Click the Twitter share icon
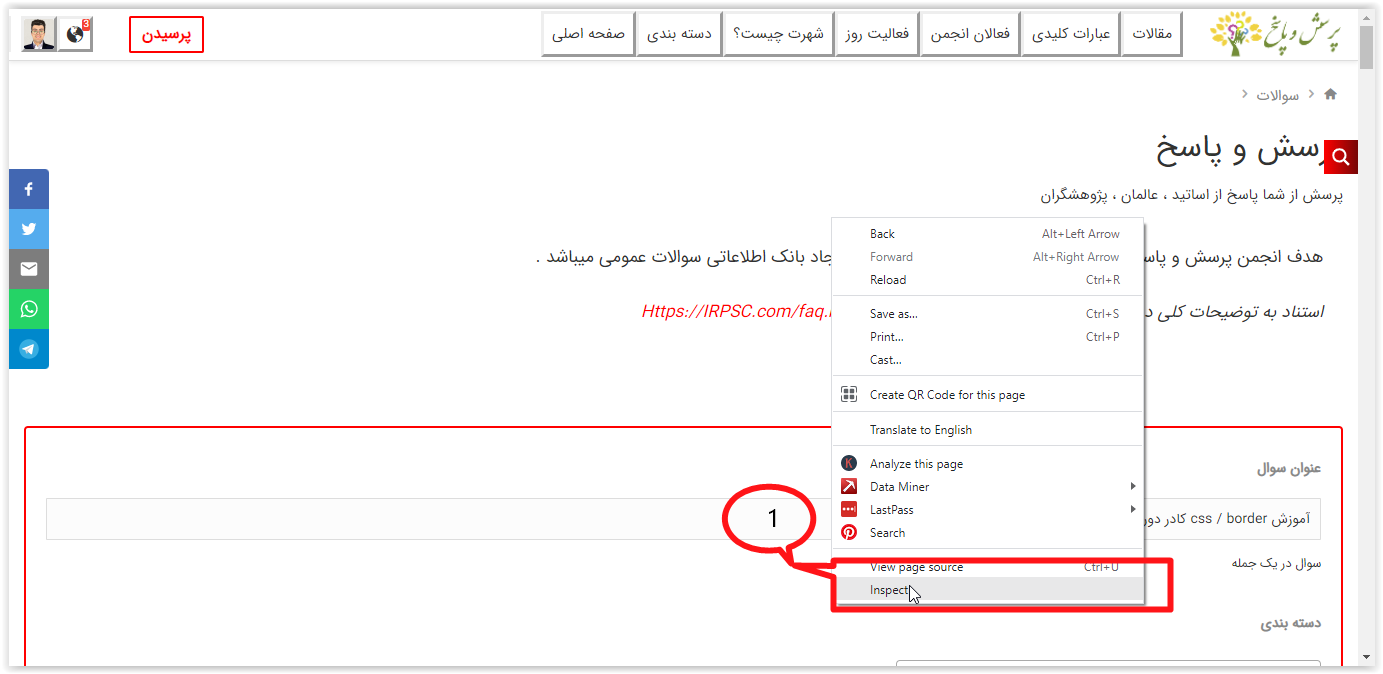This screenshot has width=1383, height=674. 29,229
